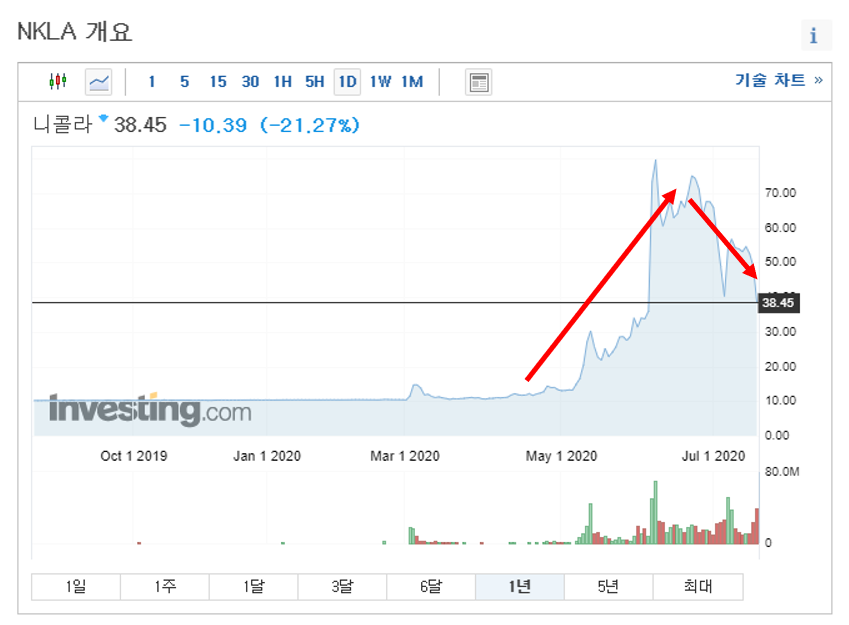This screenshot has width=849, height=625.
Task: Click the 니콜라 stock name label
Action: point(63,125)
